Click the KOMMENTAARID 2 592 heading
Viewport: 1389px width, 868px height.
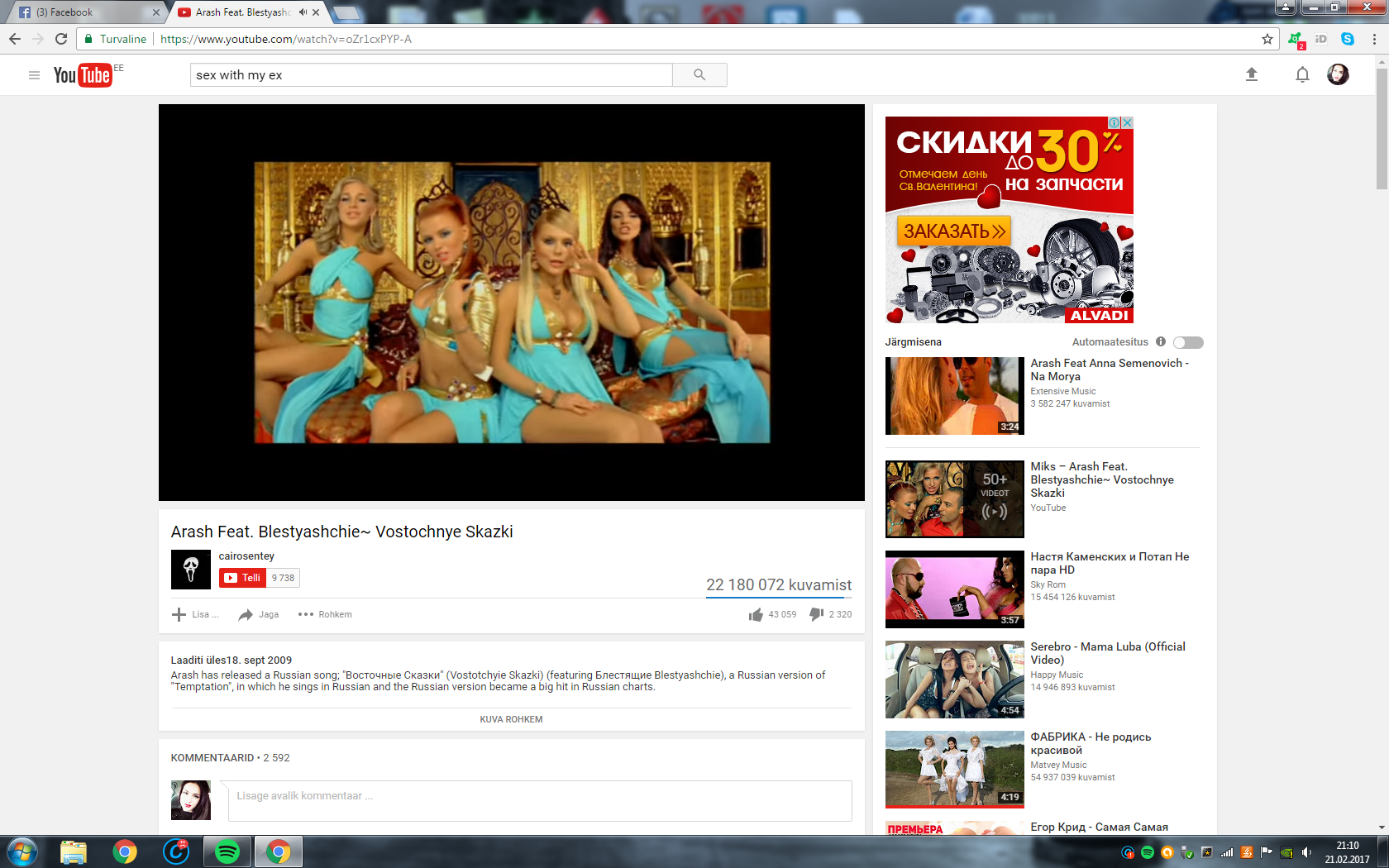coord(230,757)
